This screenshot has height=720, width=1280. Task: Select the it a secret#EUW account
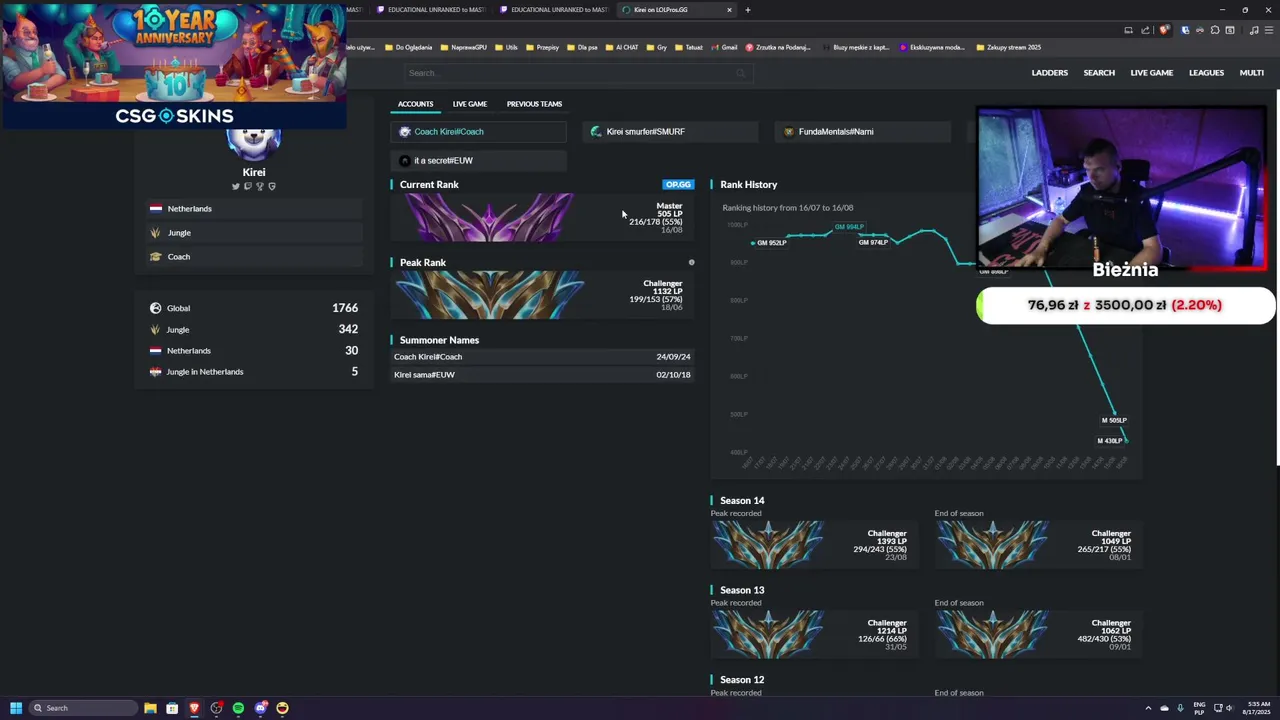pyautogui.click(x=478, y=160)
